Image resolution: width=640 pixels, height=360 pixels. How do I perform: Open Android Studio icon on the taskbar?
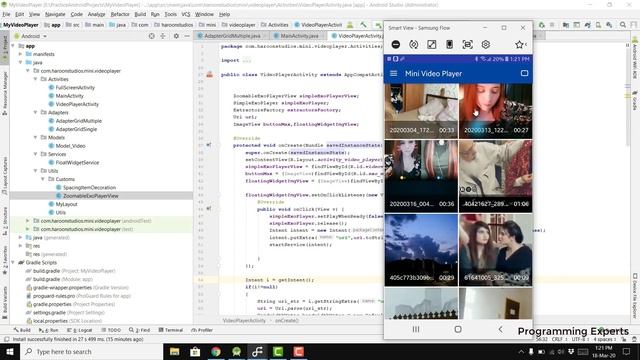point(236,351)
